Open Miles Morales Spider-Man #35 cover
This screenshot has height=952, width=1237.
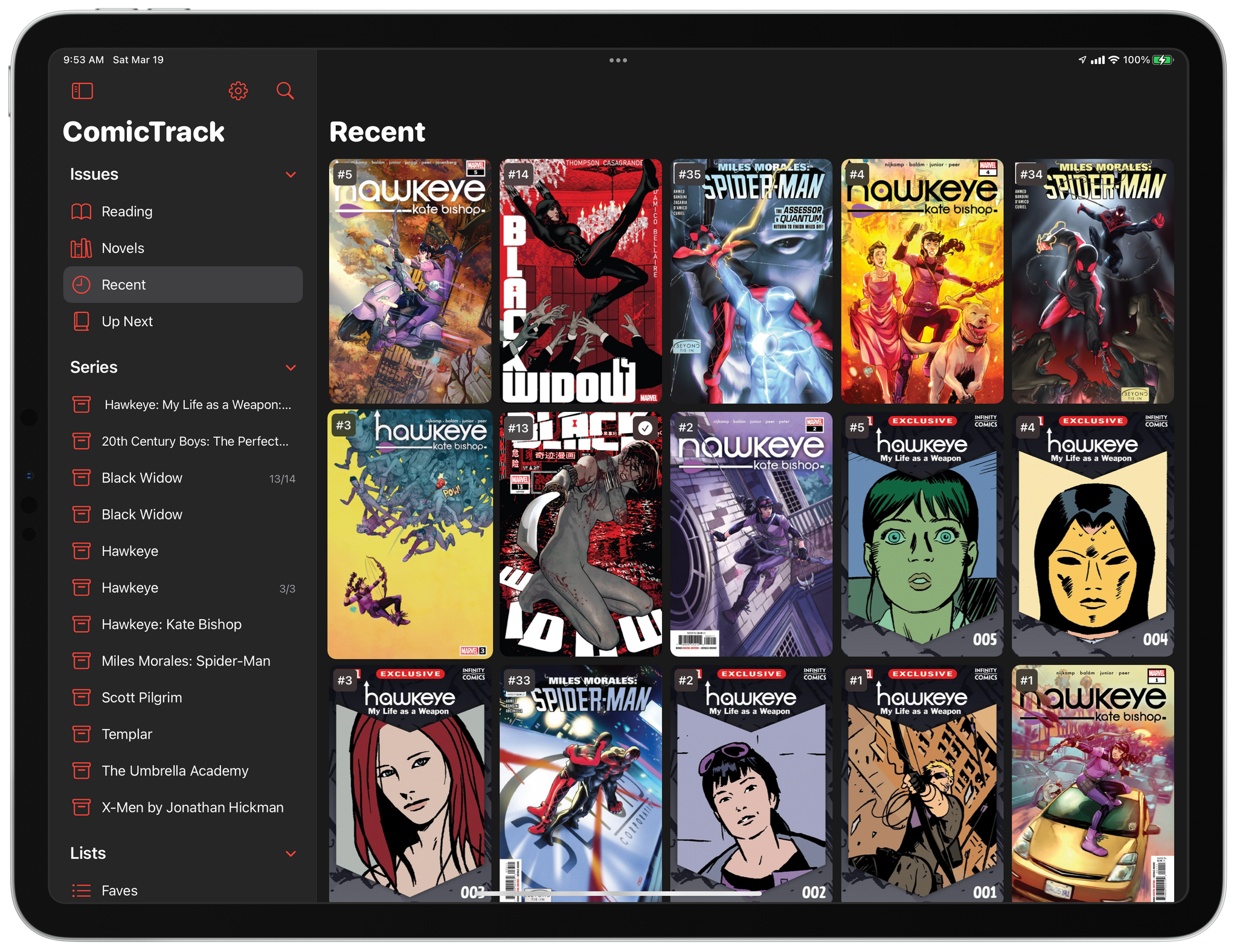[751, 281]
